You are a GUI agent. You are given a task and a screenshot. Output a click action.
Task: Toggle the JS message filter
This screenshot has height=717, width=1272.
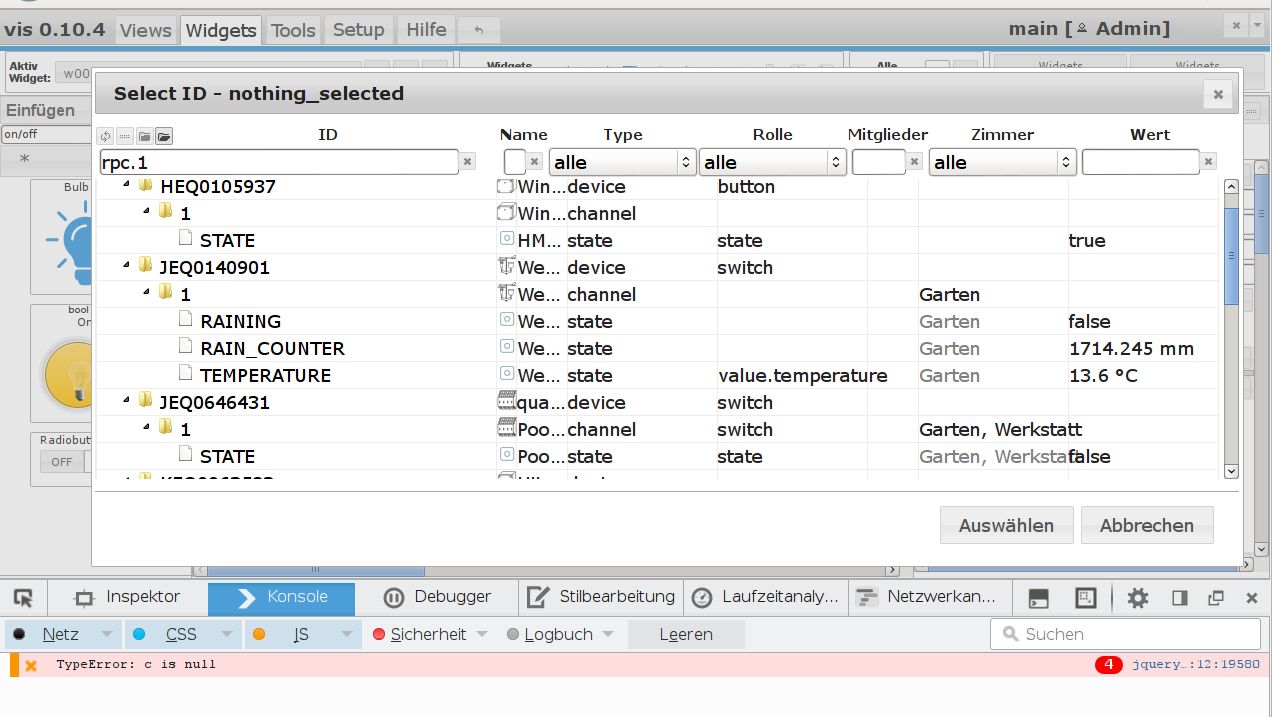[301, 634]
